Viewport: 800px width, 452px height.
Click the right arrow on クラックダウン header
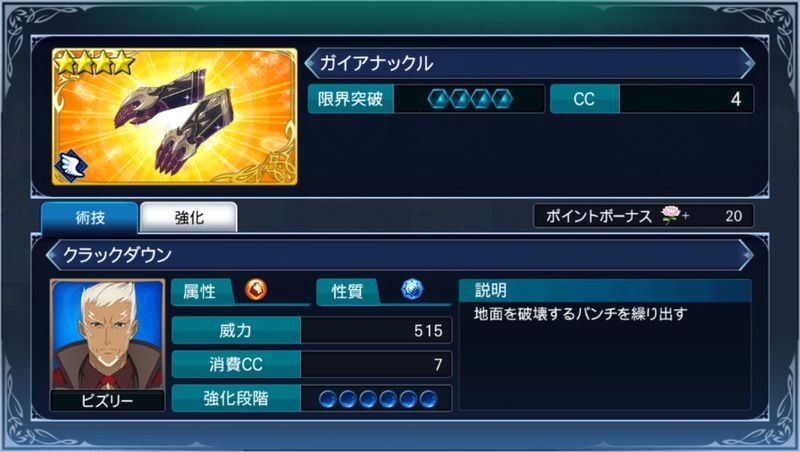coord(747,255)
